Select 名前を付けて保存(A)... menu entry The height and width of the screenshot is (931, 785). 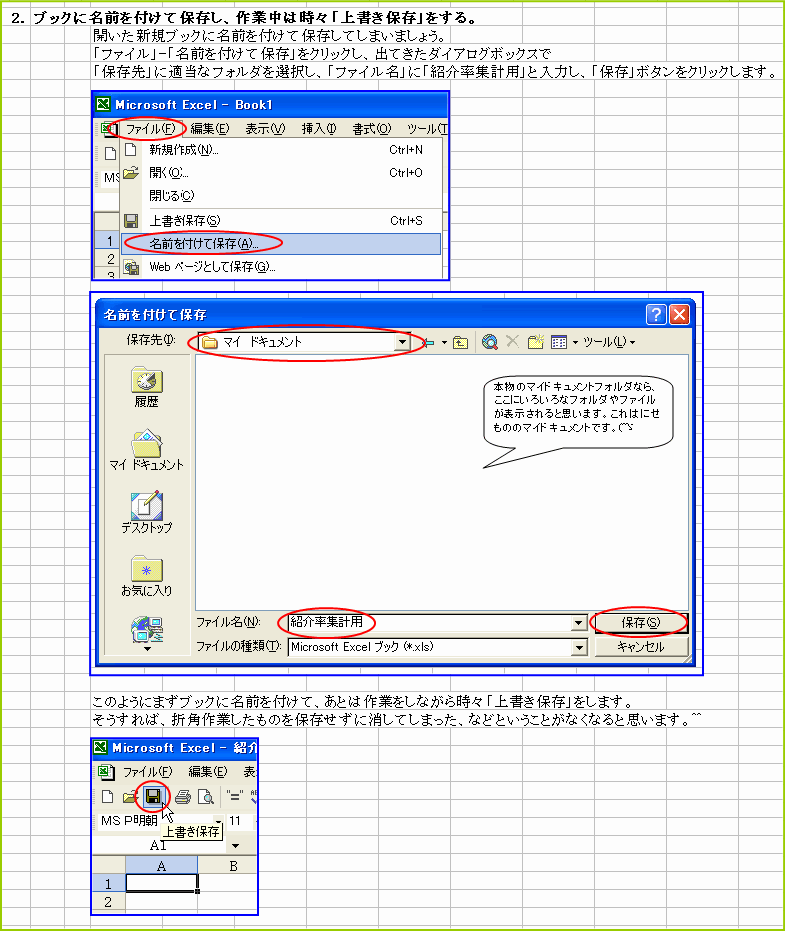point(281,243)
